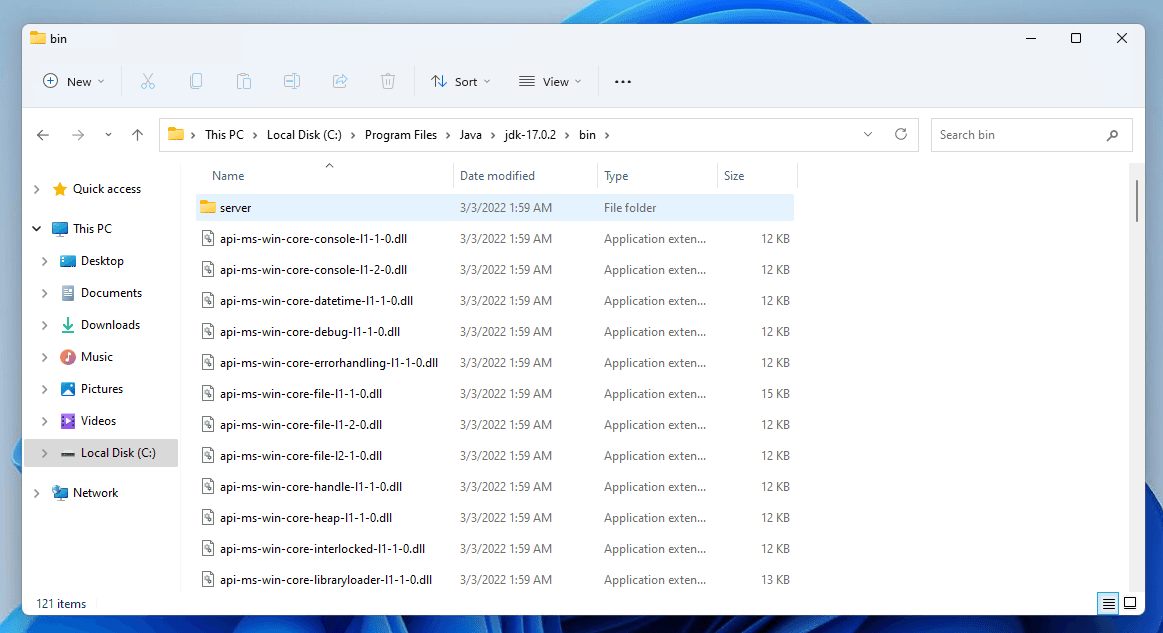The width and height of the screenshot is (1163, 633).
Task: Select api-ms-win-core-console-l1-2-0.dll file
Action: (x=495, y=270)
